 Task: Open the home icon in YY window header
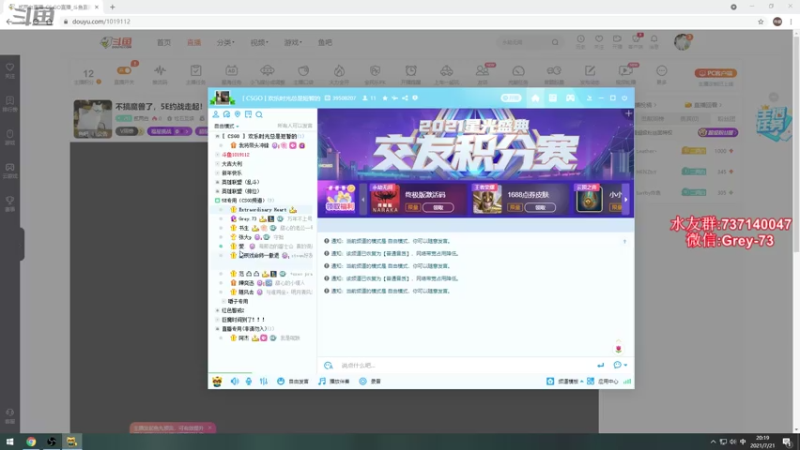pos(535,98)
